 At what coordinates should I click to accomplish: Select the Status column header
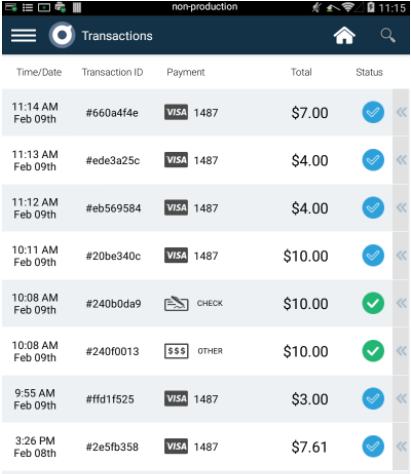coord(369,72)
